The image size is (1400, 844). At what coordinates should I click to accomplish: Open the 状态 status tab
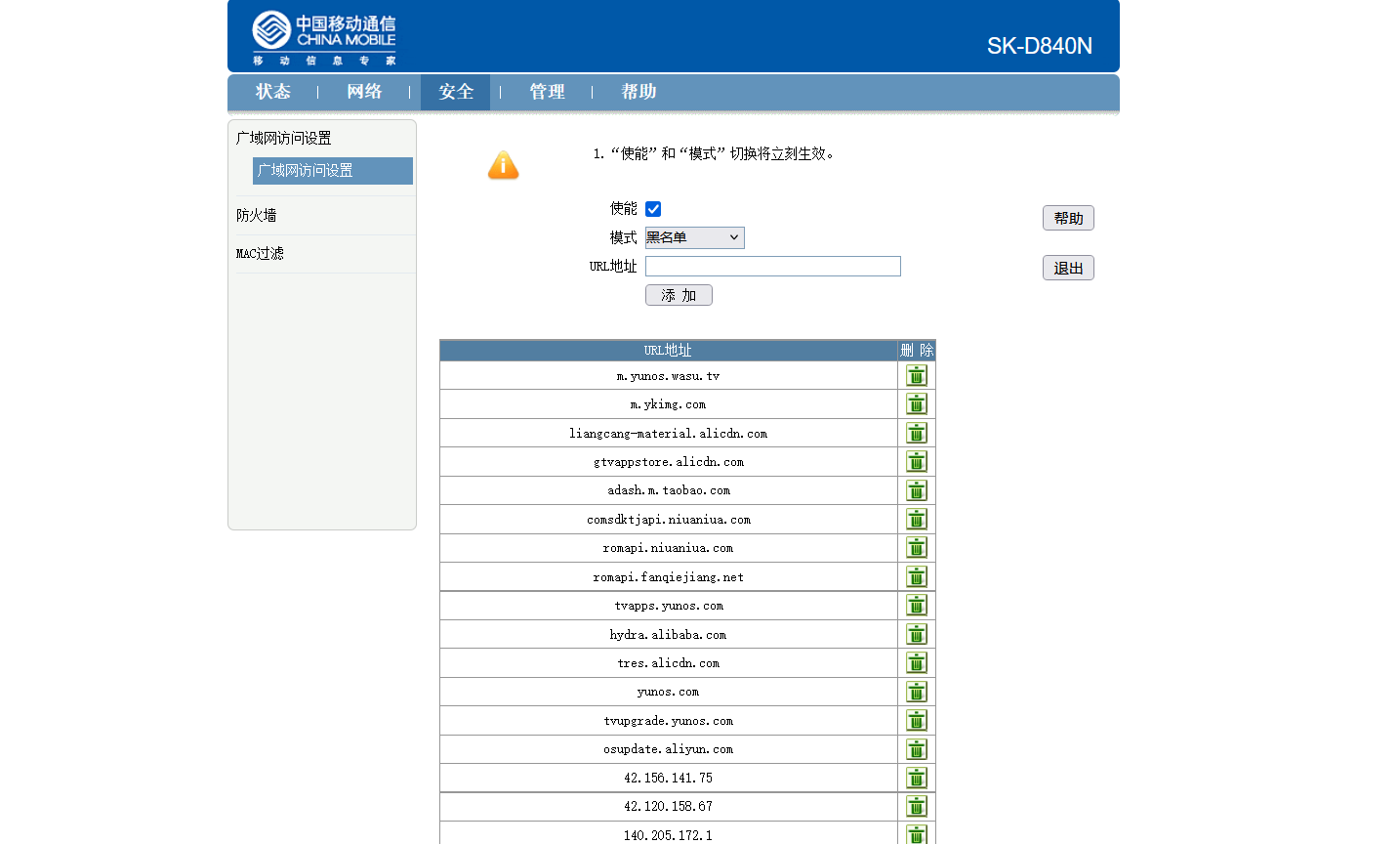click(273, 92)
